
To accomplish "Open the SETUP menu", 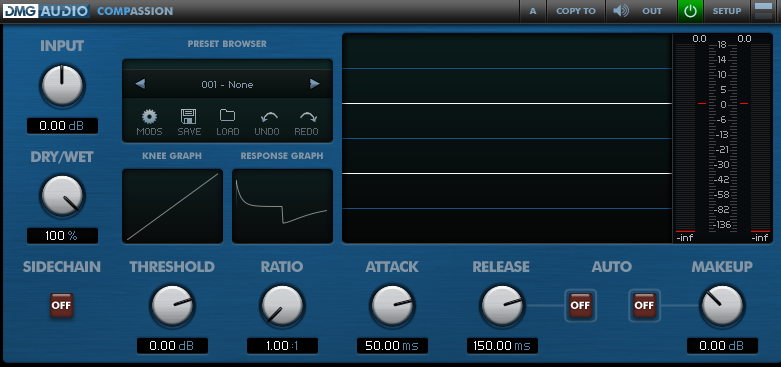I will click(x=727, y=11).
